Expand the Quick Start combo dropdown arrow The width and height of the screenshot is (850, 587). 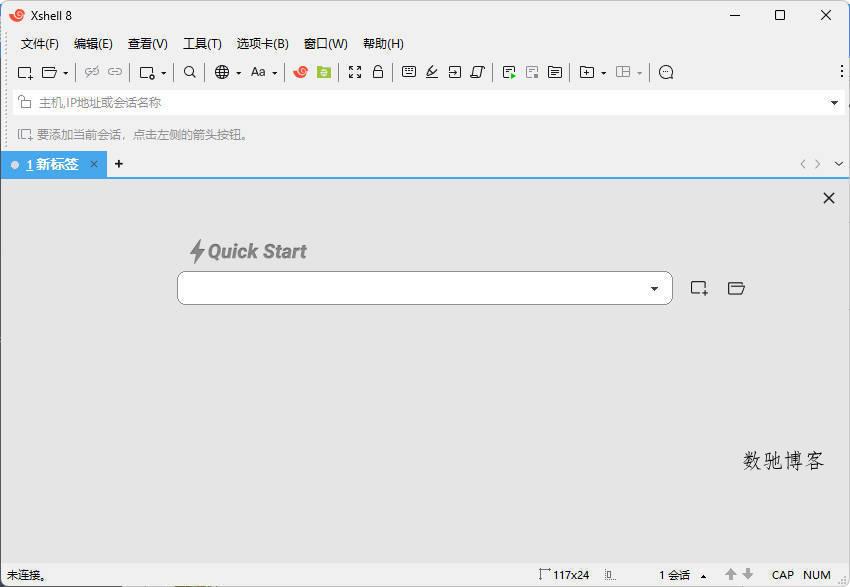tap(654, 288)
